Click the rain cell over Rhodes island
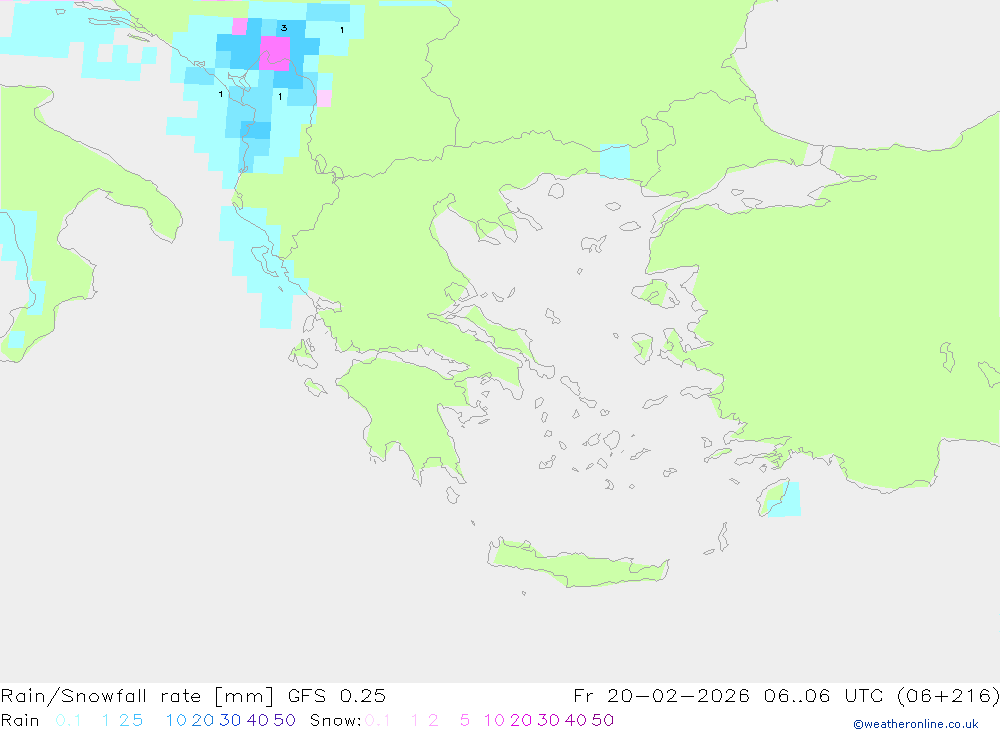1000x733 pixels. 786,499
